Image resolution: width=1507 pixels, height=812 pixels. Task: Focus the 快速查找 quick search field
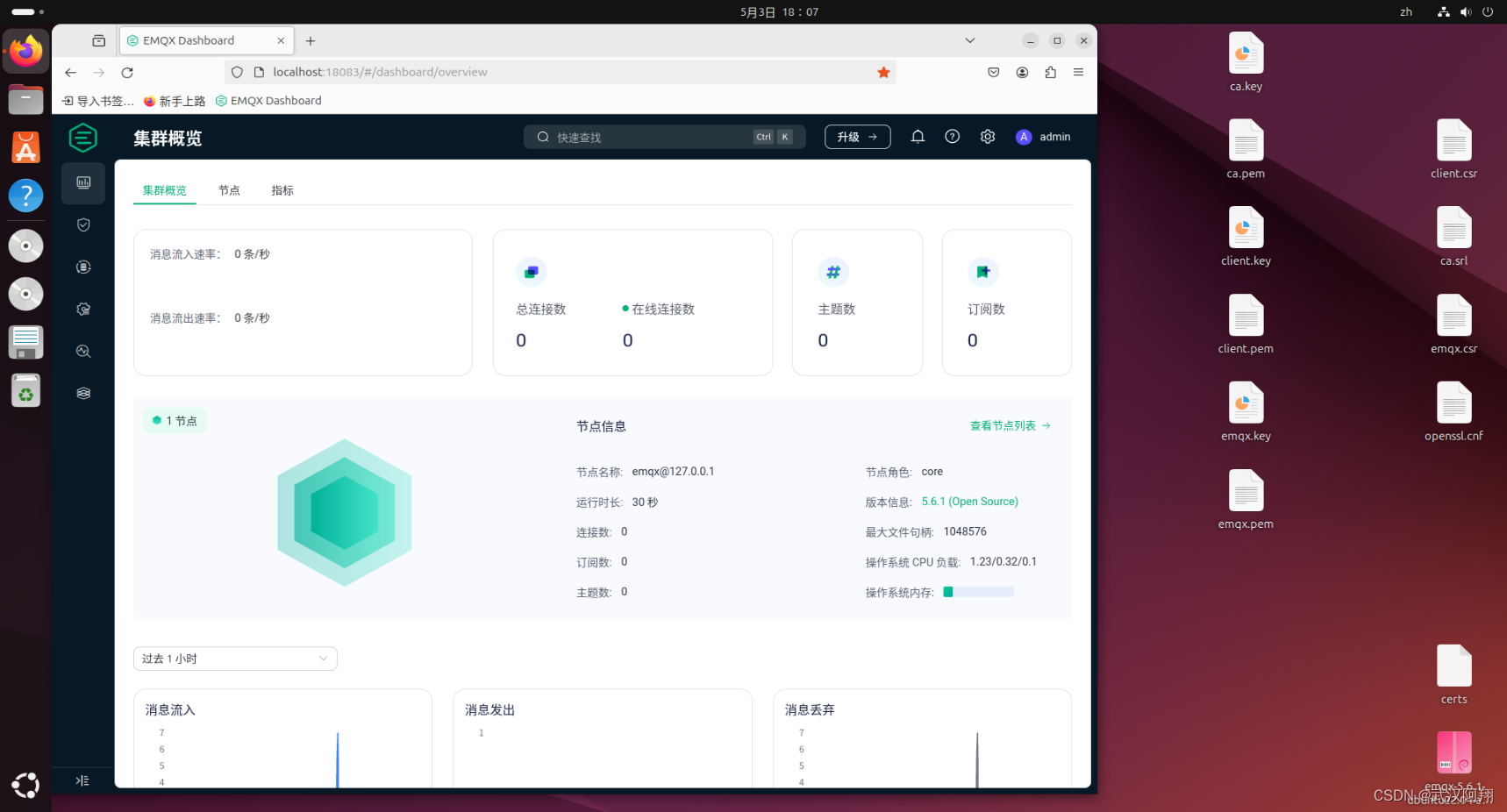(664, 137)
